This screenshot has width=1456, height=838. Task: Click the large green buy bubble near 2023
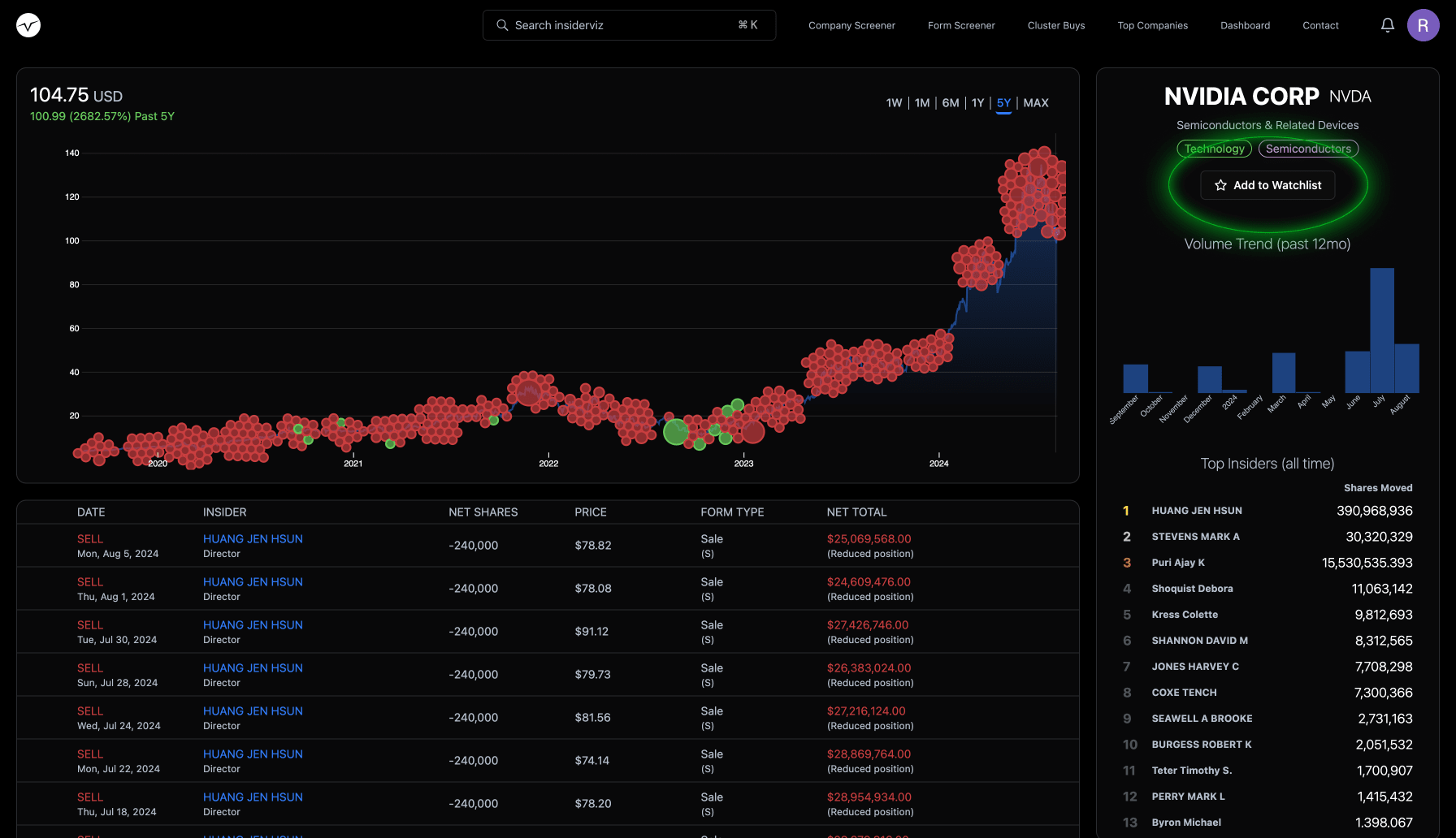point(676,432)
